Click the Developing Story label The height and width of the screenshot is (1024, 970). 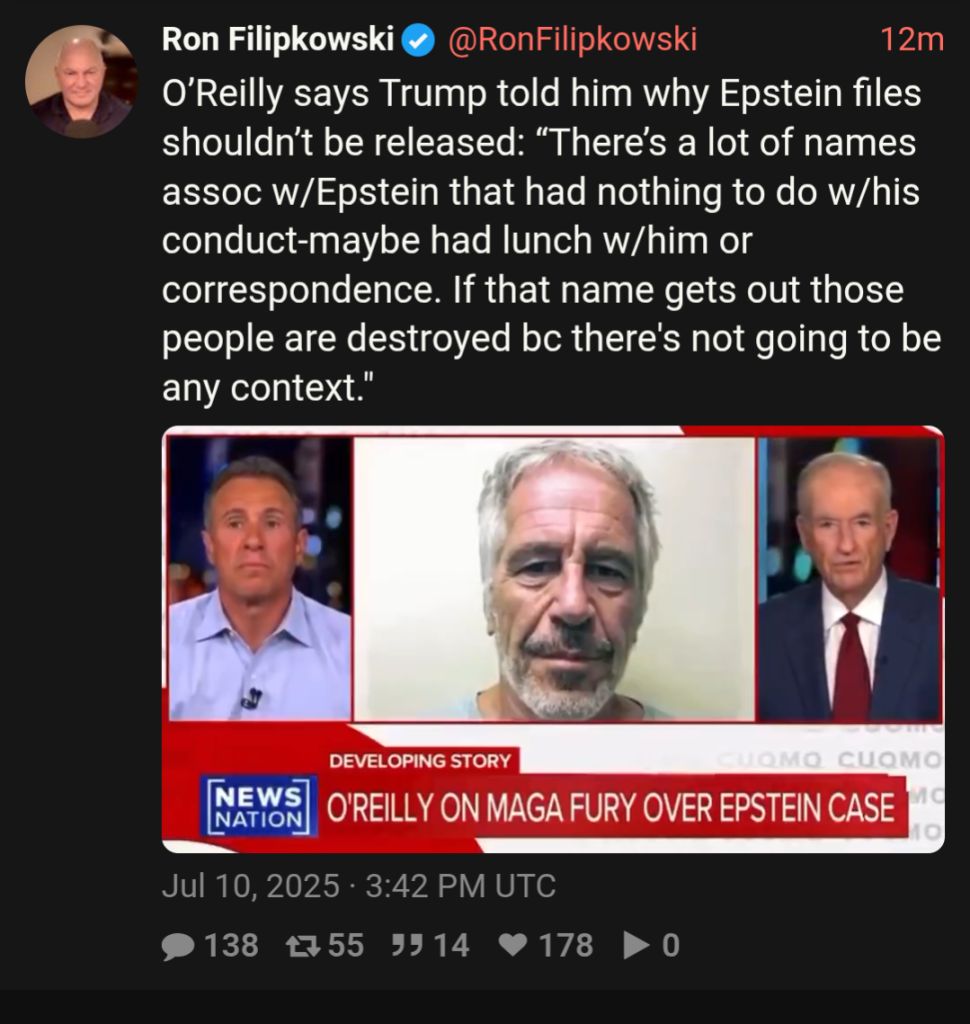[x=420, y=761]
